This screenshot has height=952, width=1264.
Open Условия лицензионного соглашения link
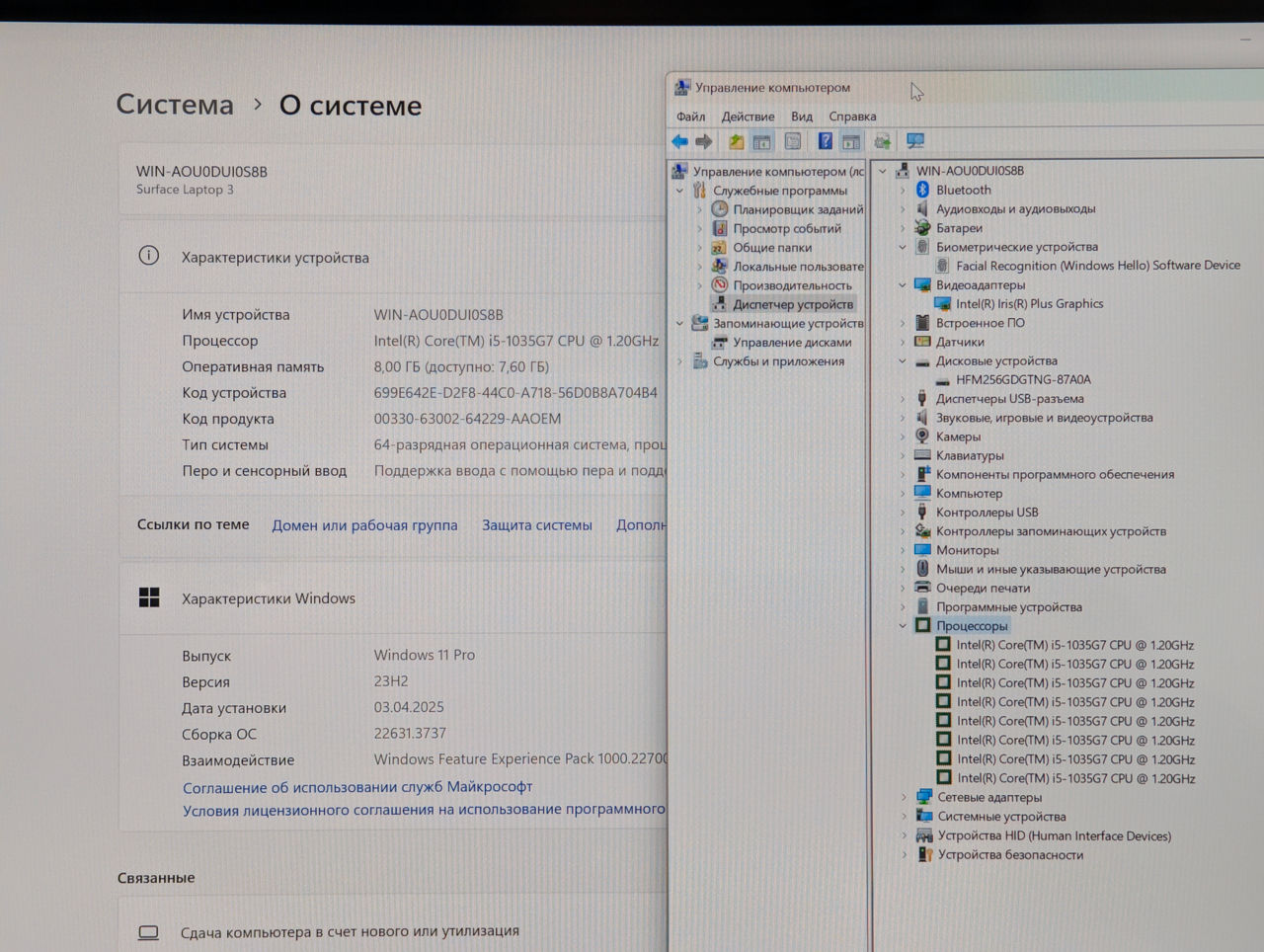click(425, 810)
